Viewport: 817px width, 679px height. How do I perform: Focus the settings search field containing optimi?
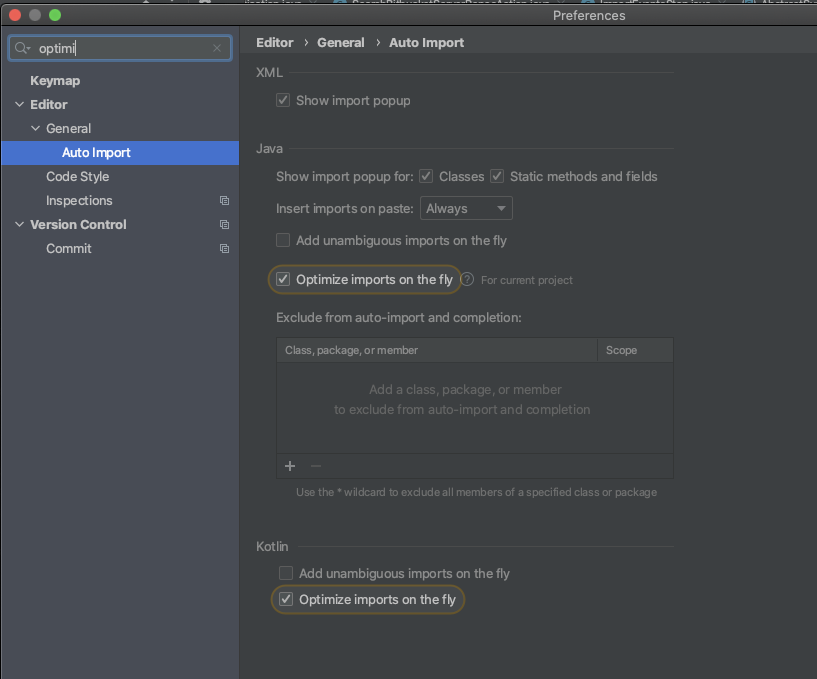point(120,48)
